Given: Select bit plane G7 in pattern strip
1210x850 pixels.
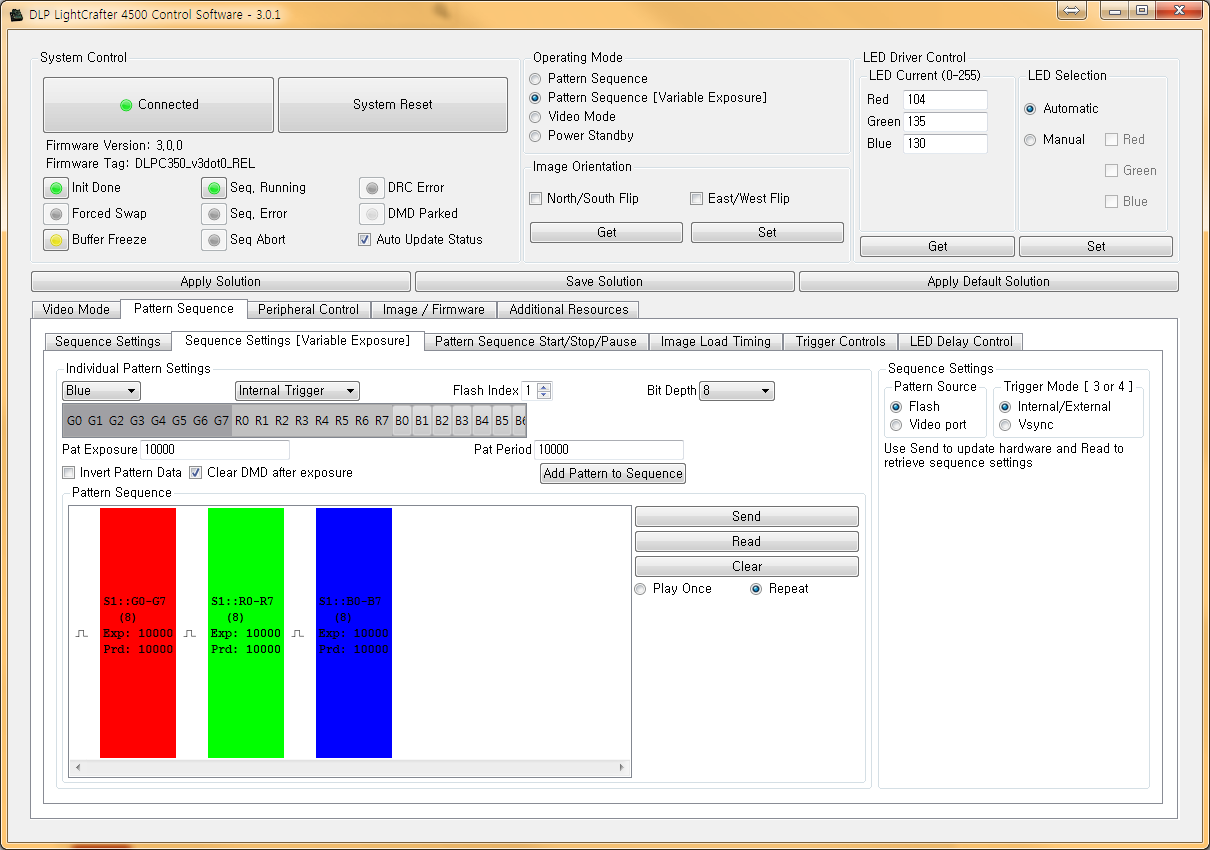Looking at the screenshot, I should pyautogui.click(x=221, y=421).
